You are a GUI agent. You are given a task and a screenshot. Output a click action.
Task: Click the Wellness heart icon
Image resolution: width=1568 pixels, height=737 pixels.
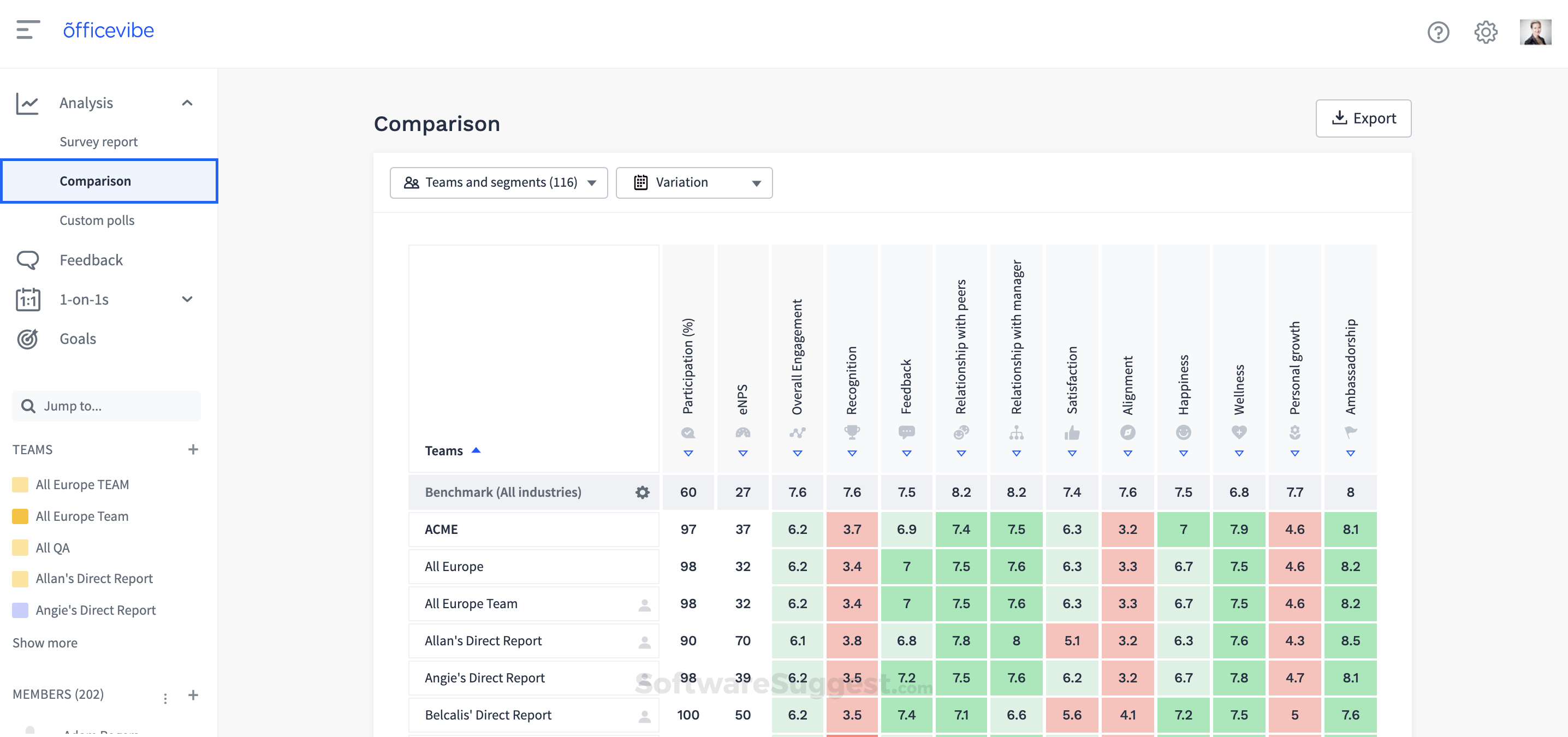coord(1239,432)
